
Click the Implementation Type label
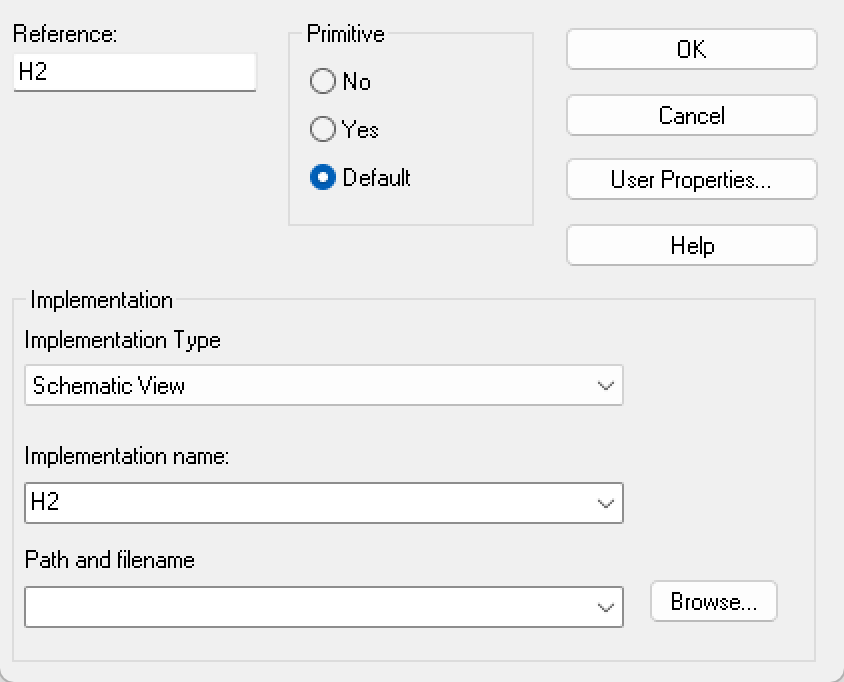[123, 341]
